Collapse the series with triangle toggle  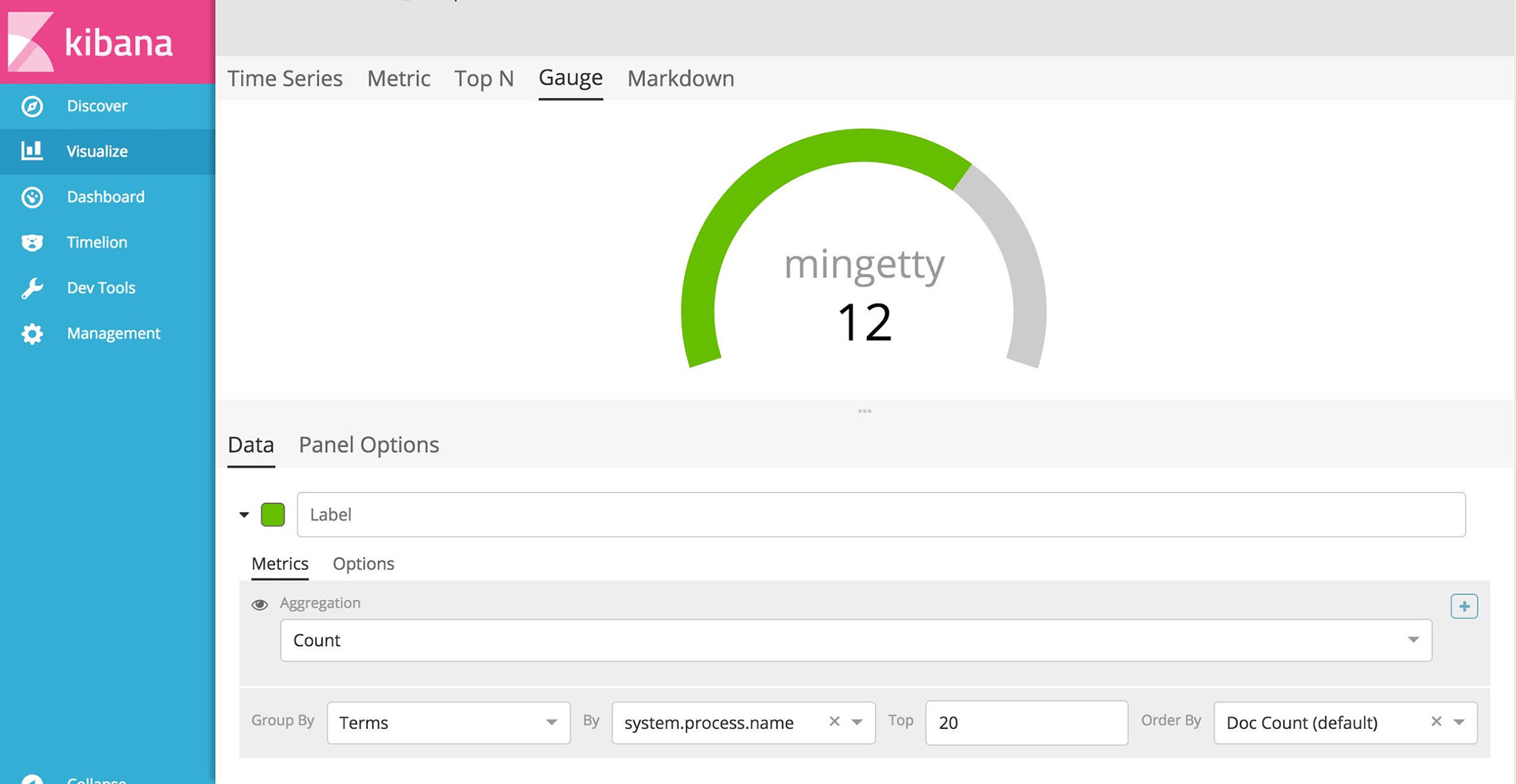point(244,515)
